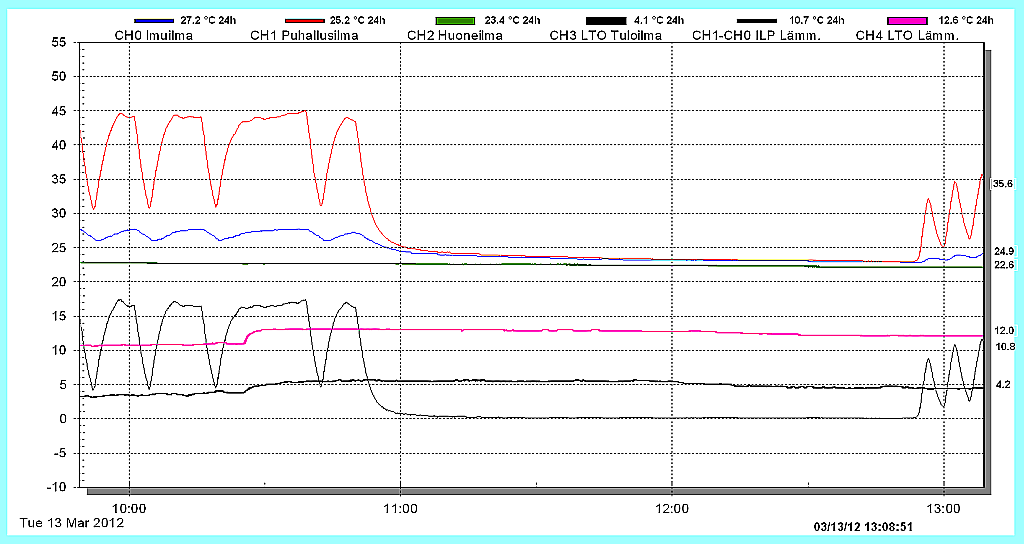Click the 4.2 value readout on right
Image resolution: width=1024 pixels, height=544 pixels.
(x=1002, y=384)
